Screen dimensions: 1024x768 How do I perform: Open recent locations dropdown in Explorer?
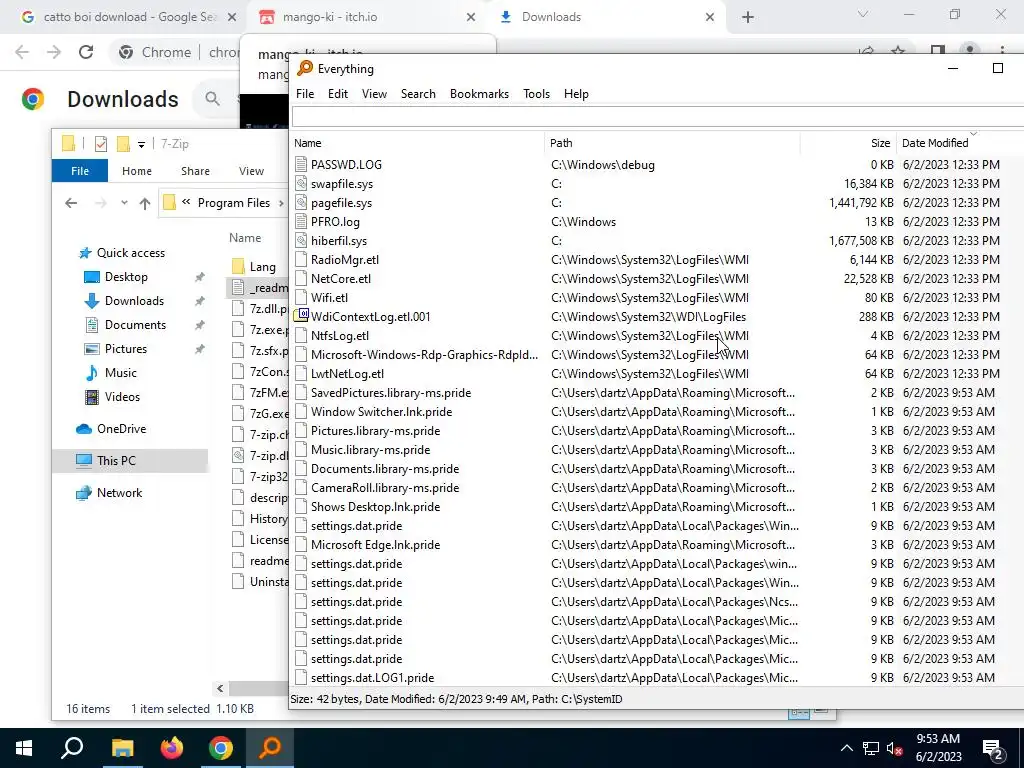[124, 203]
